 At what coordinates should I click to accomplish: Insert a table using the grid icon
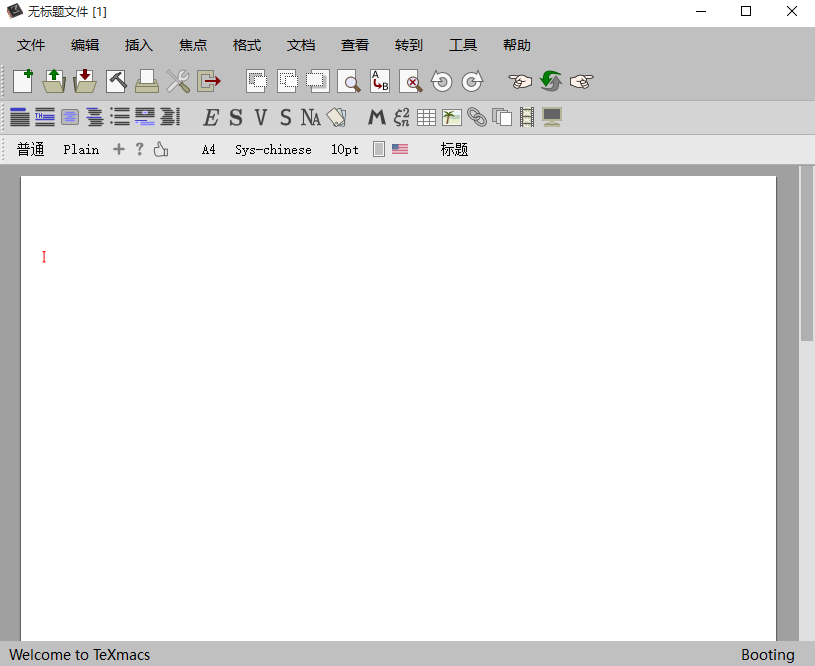(x=427, y=118)
